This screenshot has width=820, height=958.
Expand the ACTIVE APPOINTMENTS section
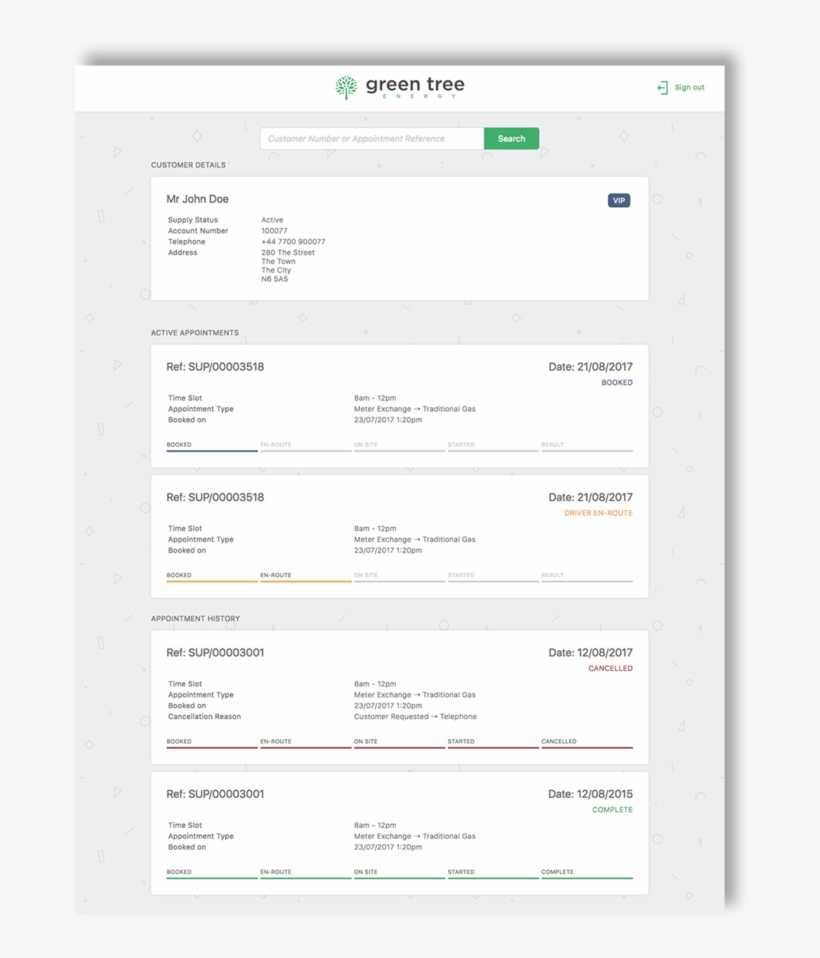click(193, 333)
